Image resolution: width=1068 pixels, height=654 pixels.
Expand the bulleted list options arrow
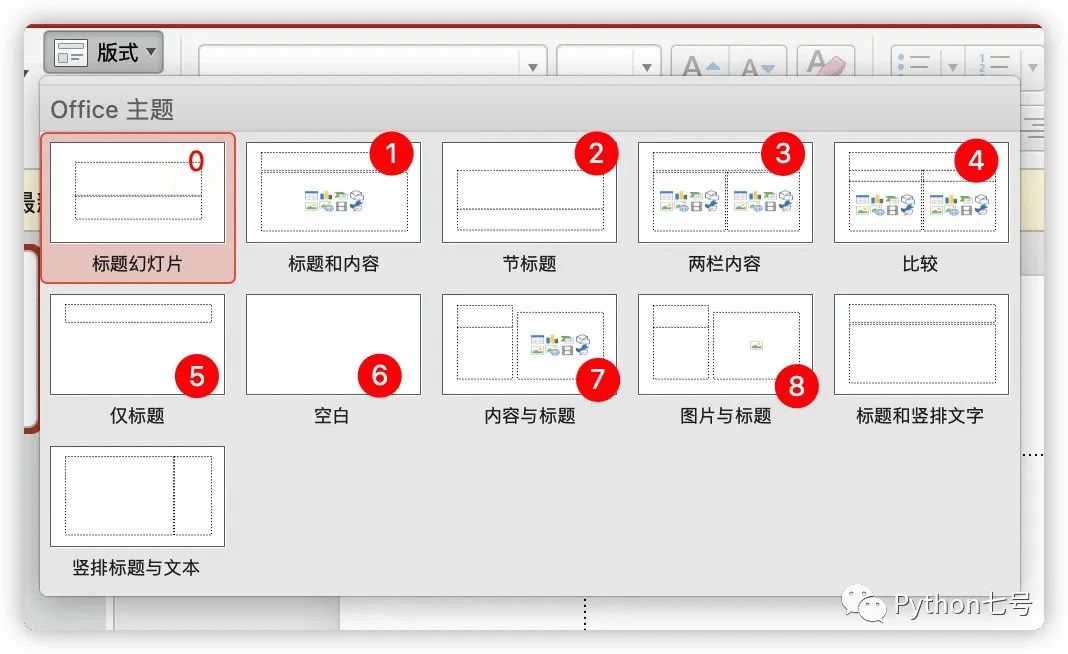coord(953,67)
